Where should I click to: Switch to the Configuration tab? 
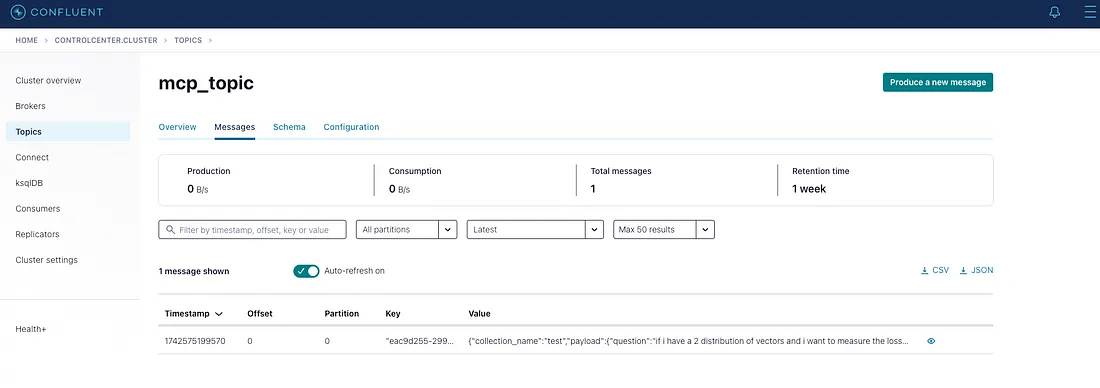(x=351, y=127)
